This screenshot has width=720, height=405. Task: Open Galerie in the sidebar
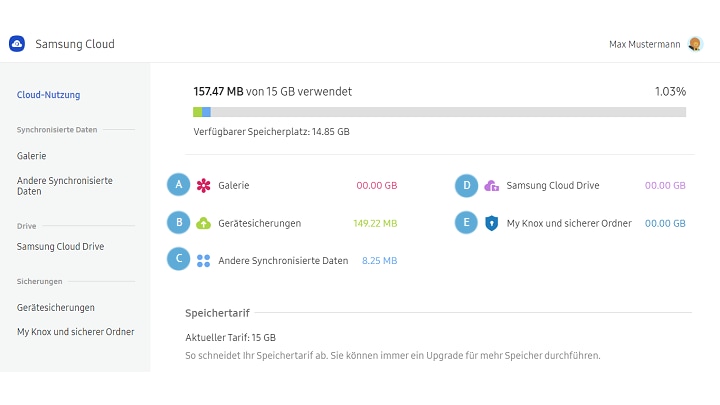click(x=32, y=156)
